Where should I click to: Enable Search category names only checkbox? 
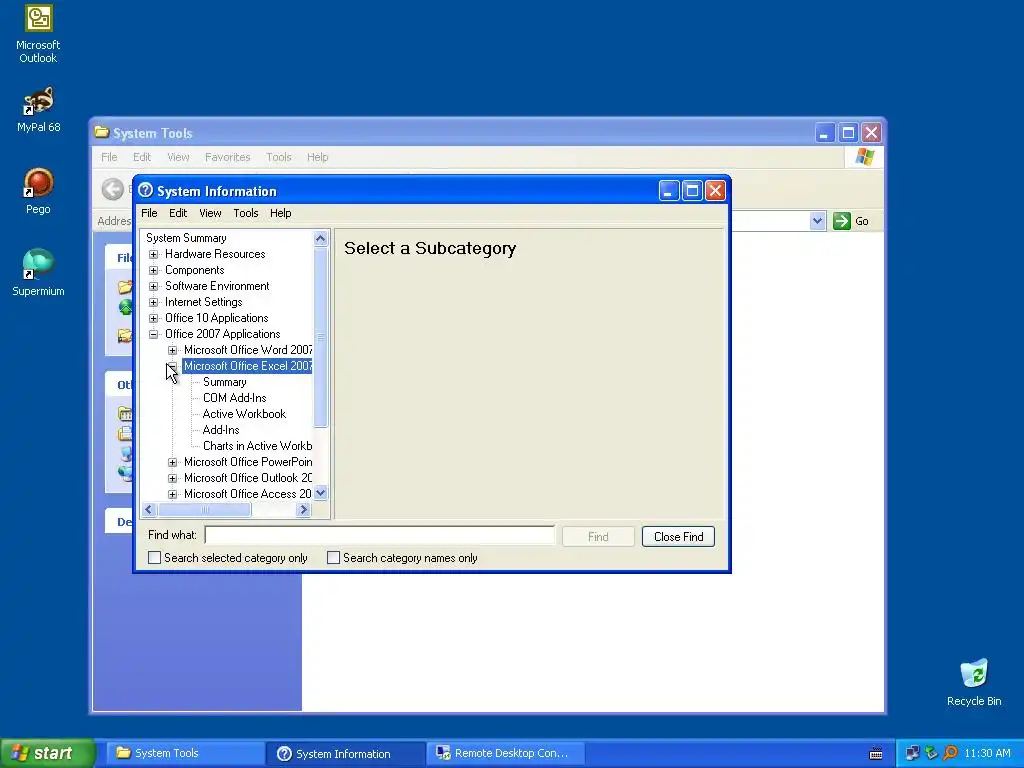(333, 558)
